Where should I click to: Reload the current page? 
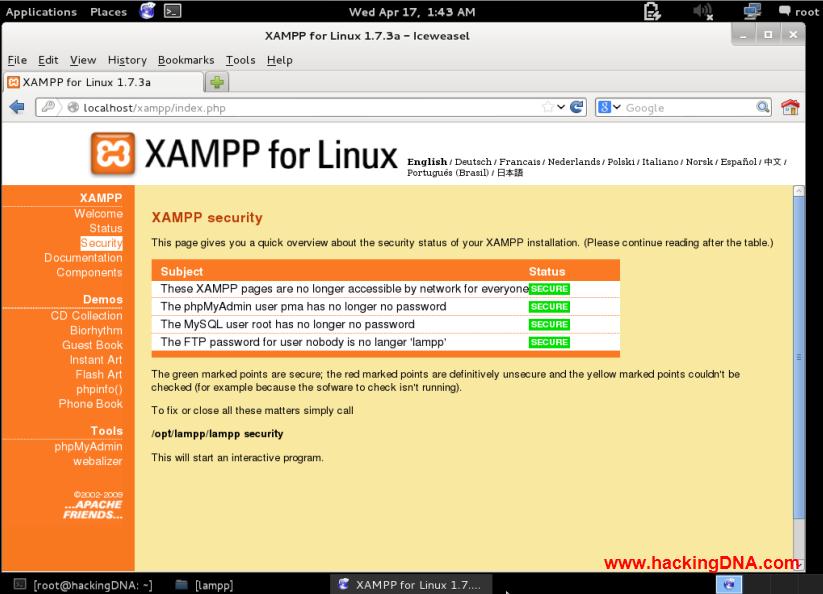(576, 107)
